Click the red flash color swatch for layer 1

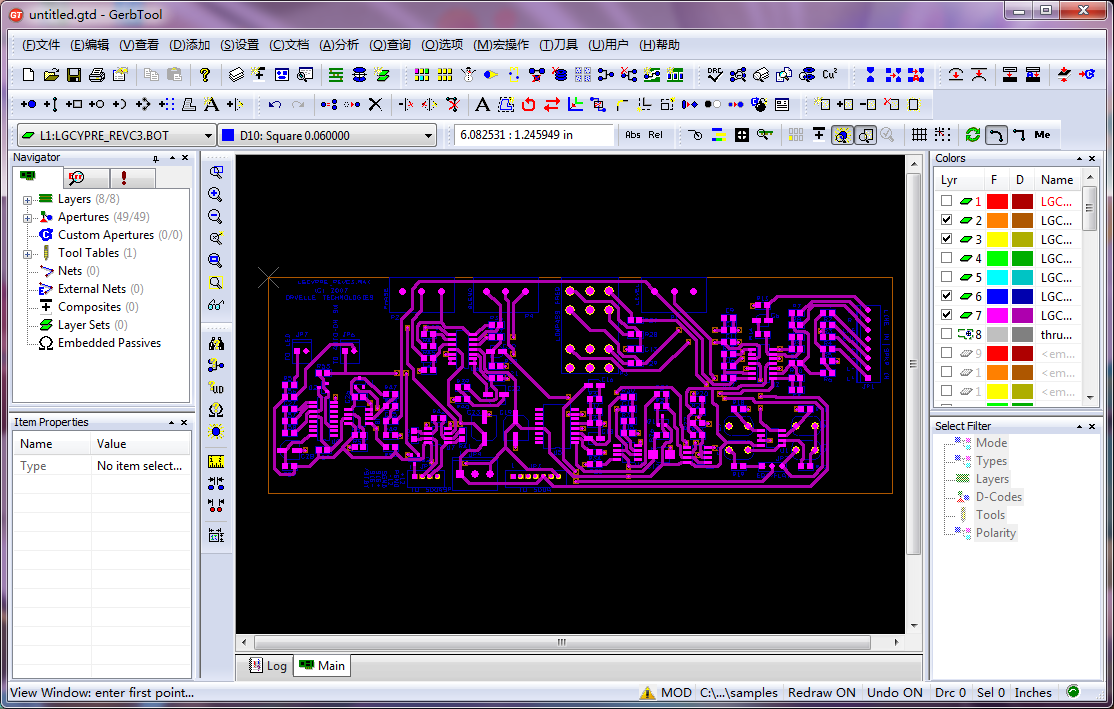(997, 201)
